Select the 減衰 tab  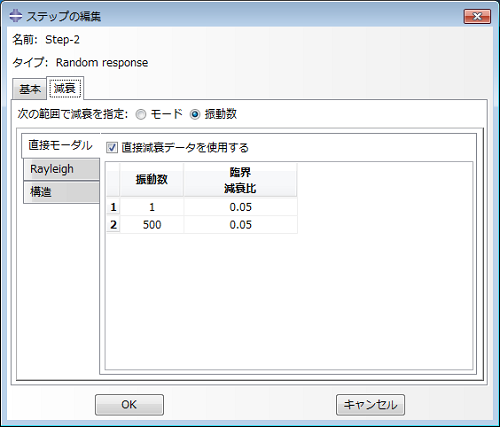pos(65,88)
